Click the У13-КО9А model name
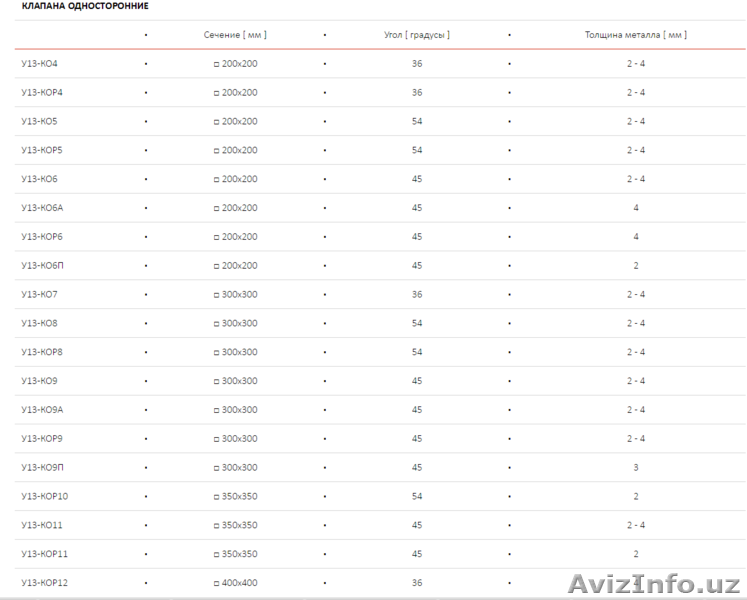 [x=42, y=410]
